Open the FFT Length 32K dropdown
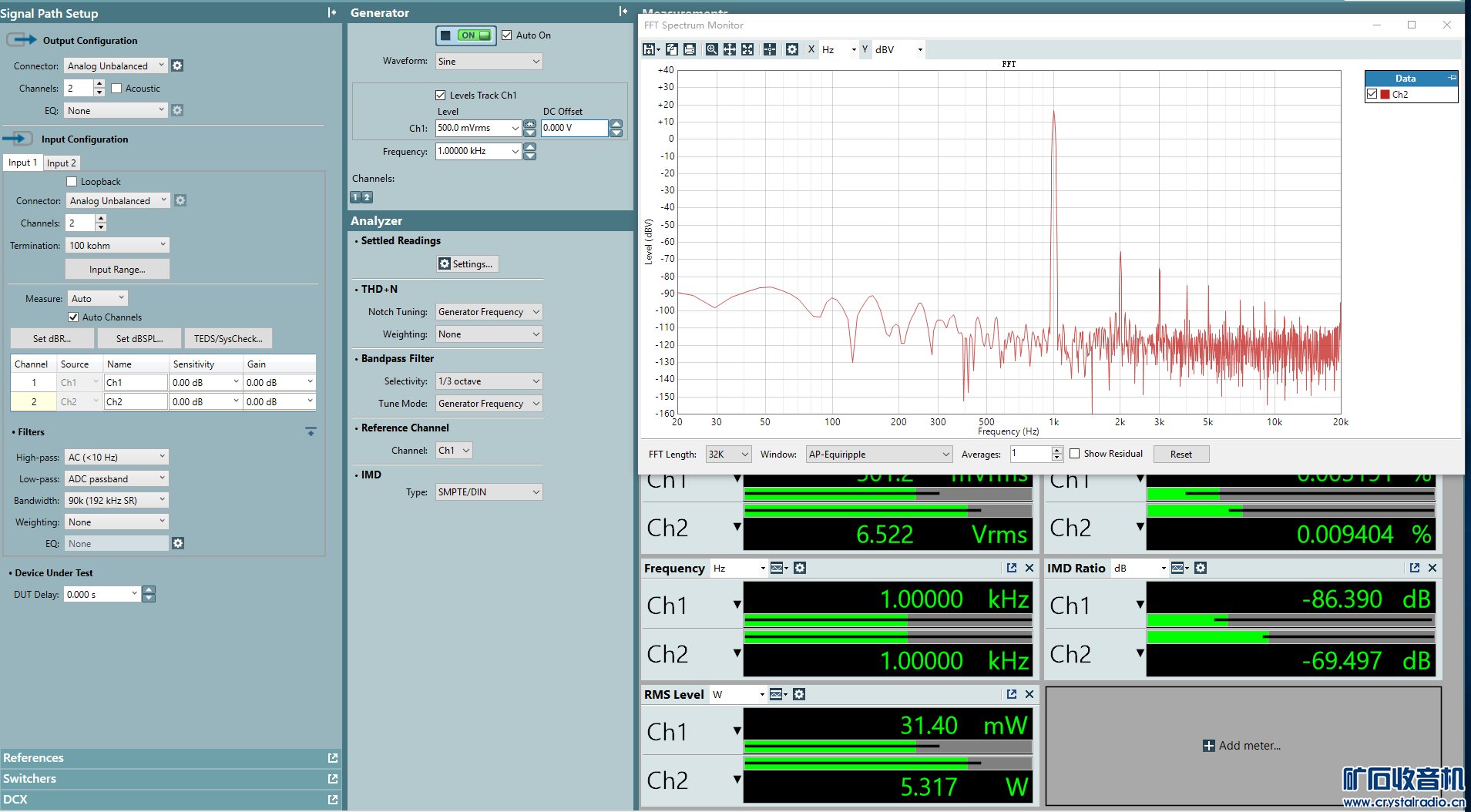 (728, 454)
